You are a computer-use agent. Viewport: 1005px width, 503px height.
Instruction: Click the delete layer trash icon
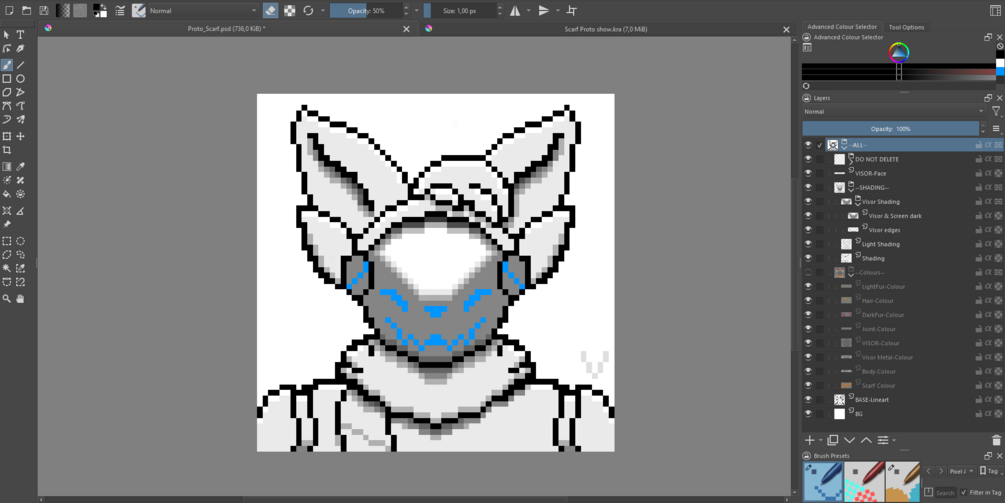(996, 440)
